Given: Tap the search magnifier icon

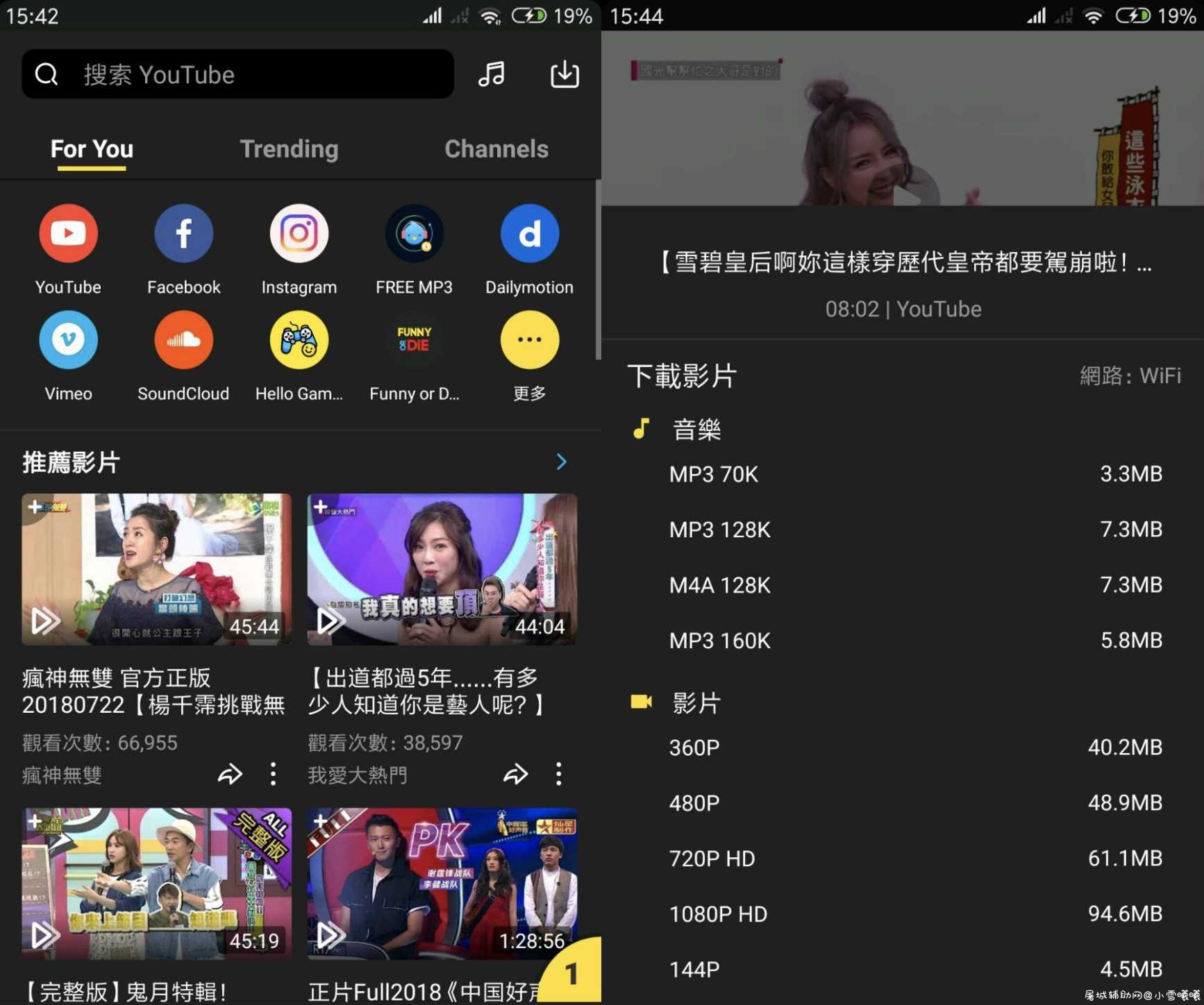Looking at the screenshot, I should point(47,74).
